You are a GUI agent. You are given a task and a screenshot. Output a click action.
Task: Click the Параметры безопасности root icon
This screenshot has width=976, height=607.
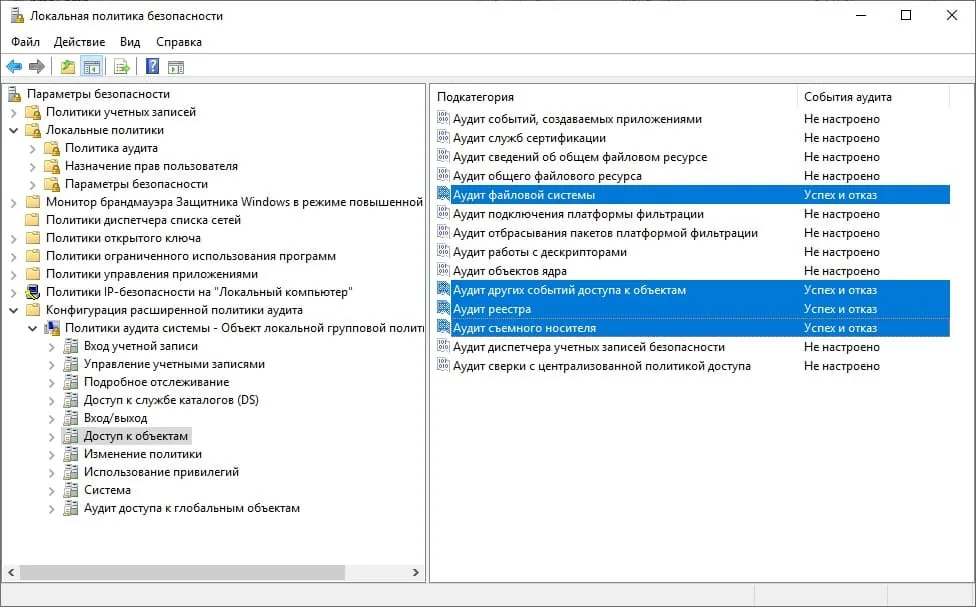coord(13,95)
